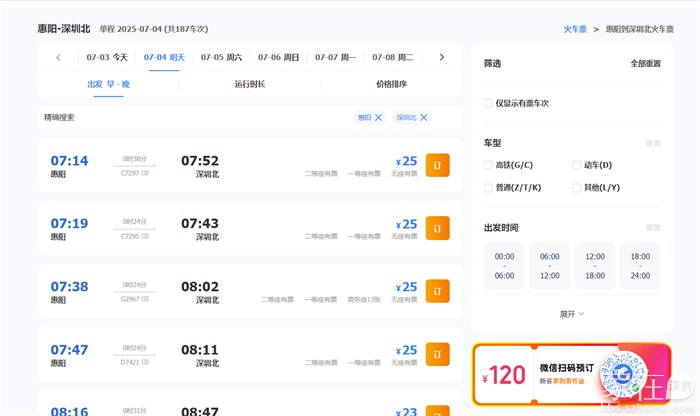Sort by 运行时长 duration

(249, 84)
